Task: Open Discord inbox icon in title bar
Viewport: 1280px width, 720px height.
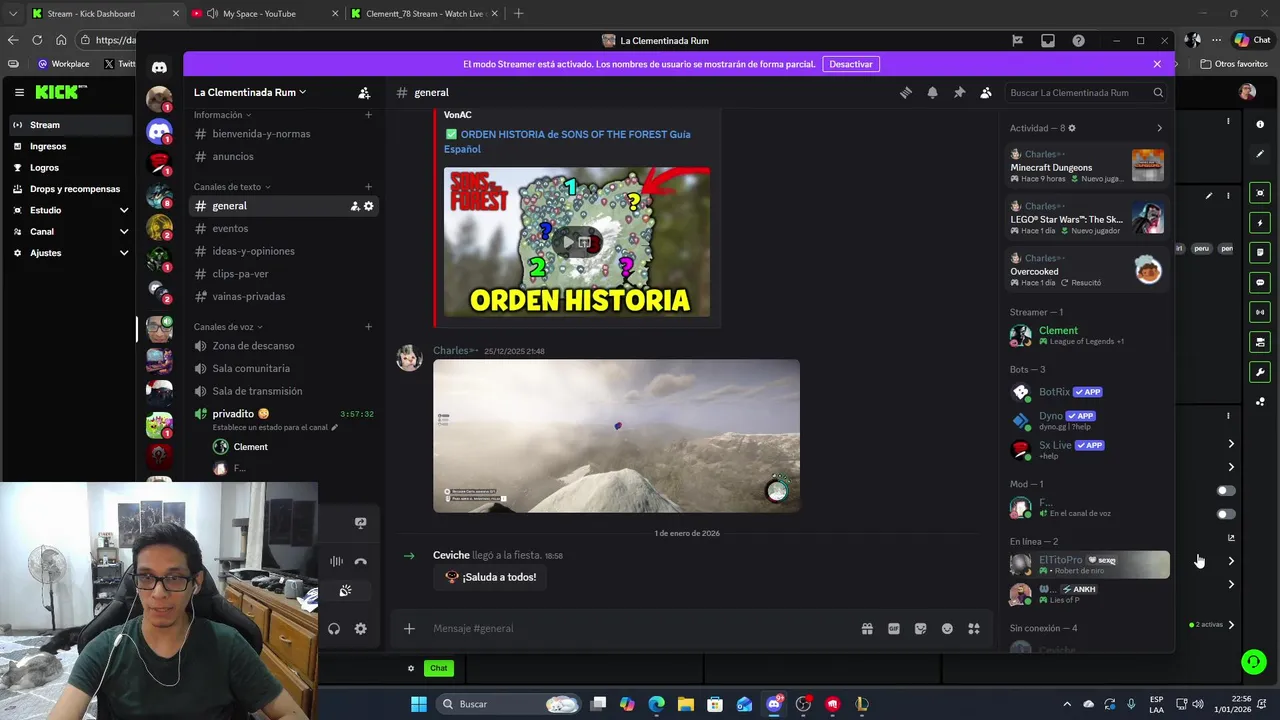Action: 1047,41
